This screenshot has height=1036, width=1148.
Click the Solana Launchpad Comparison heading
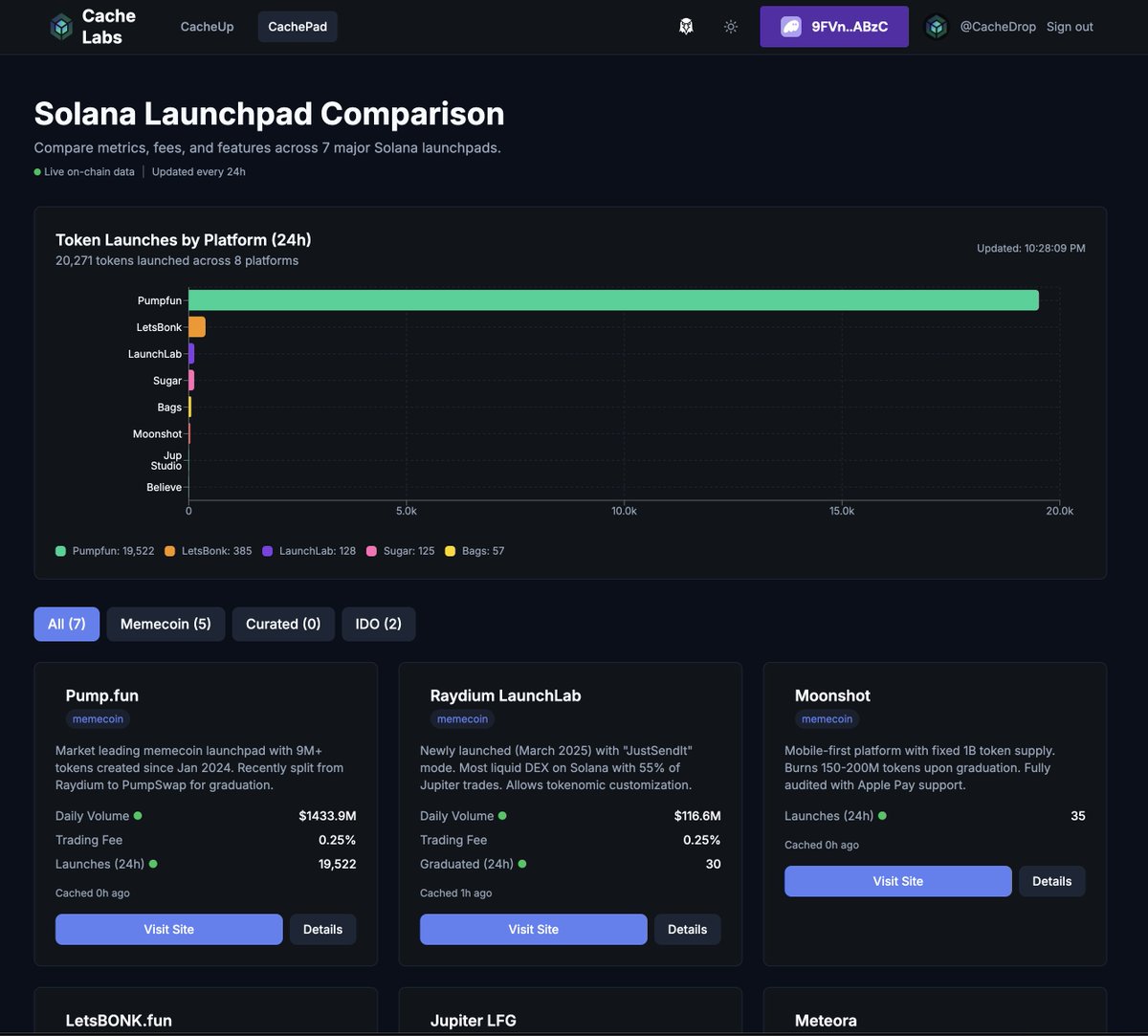269,114
